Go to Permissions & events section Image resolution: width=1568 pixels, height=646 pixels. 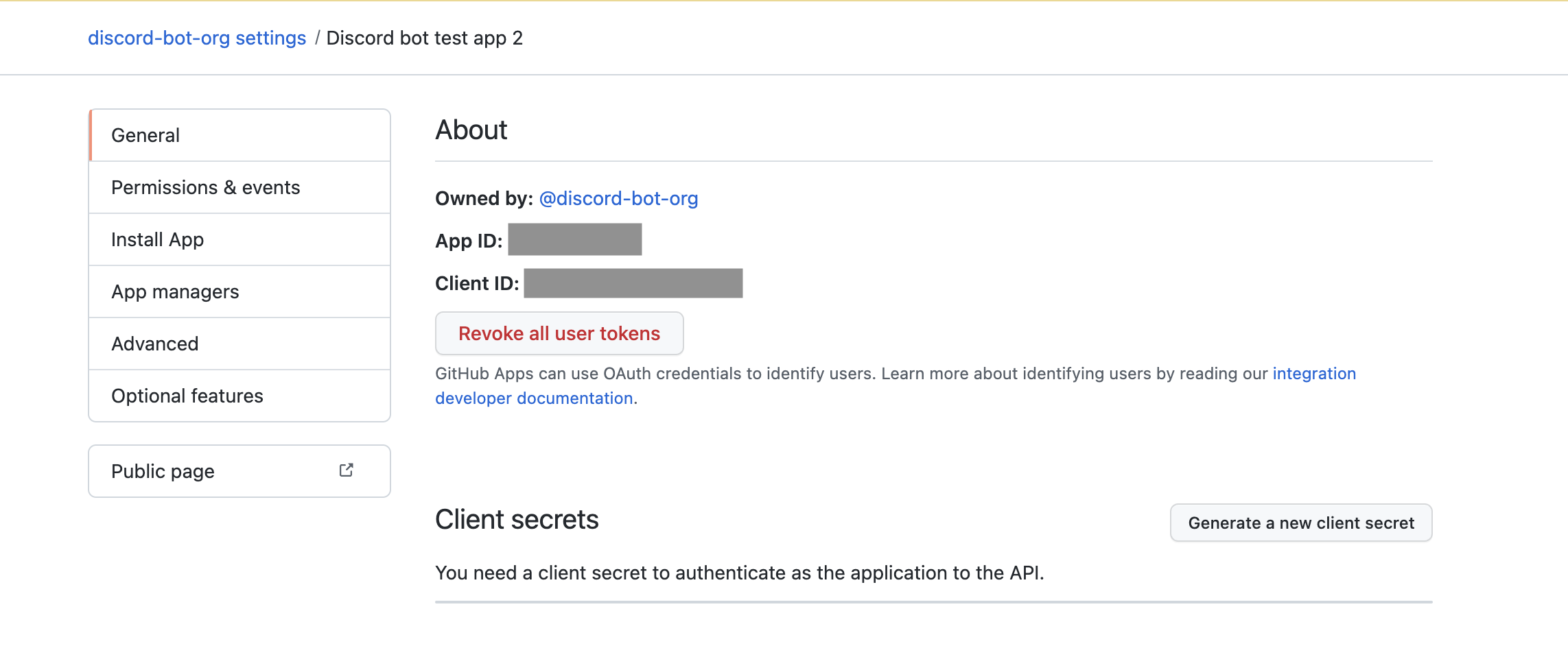pos(239,187)
